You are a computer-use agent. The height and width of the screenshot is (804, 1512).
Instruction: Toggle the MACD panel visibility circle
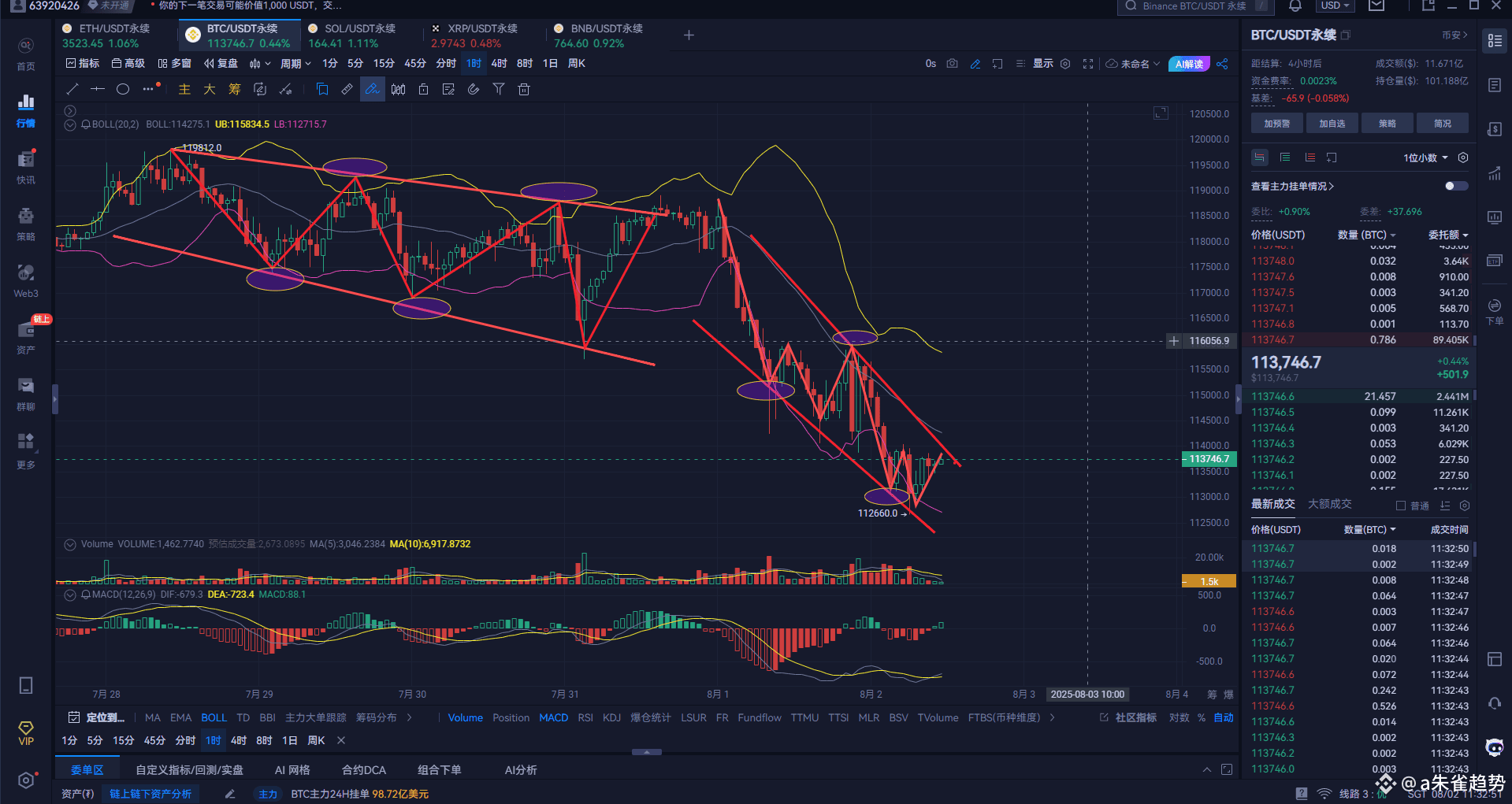pyautogui.click(x=70, y=595)
